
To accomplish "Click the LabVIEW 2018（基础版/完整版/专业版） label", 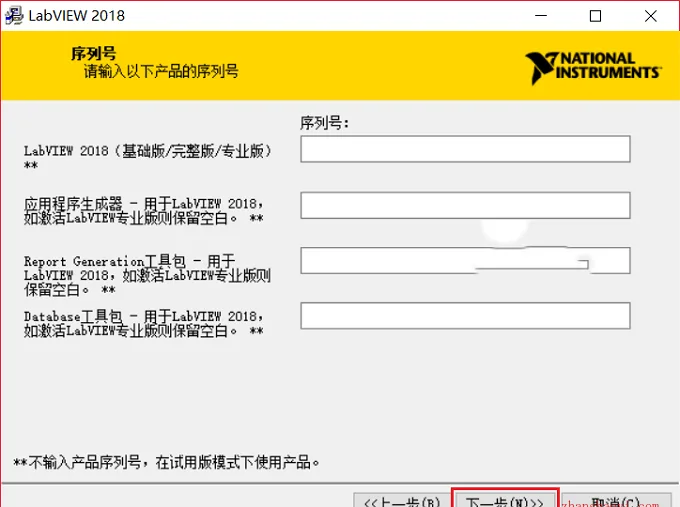I will (x=147, y=157).
